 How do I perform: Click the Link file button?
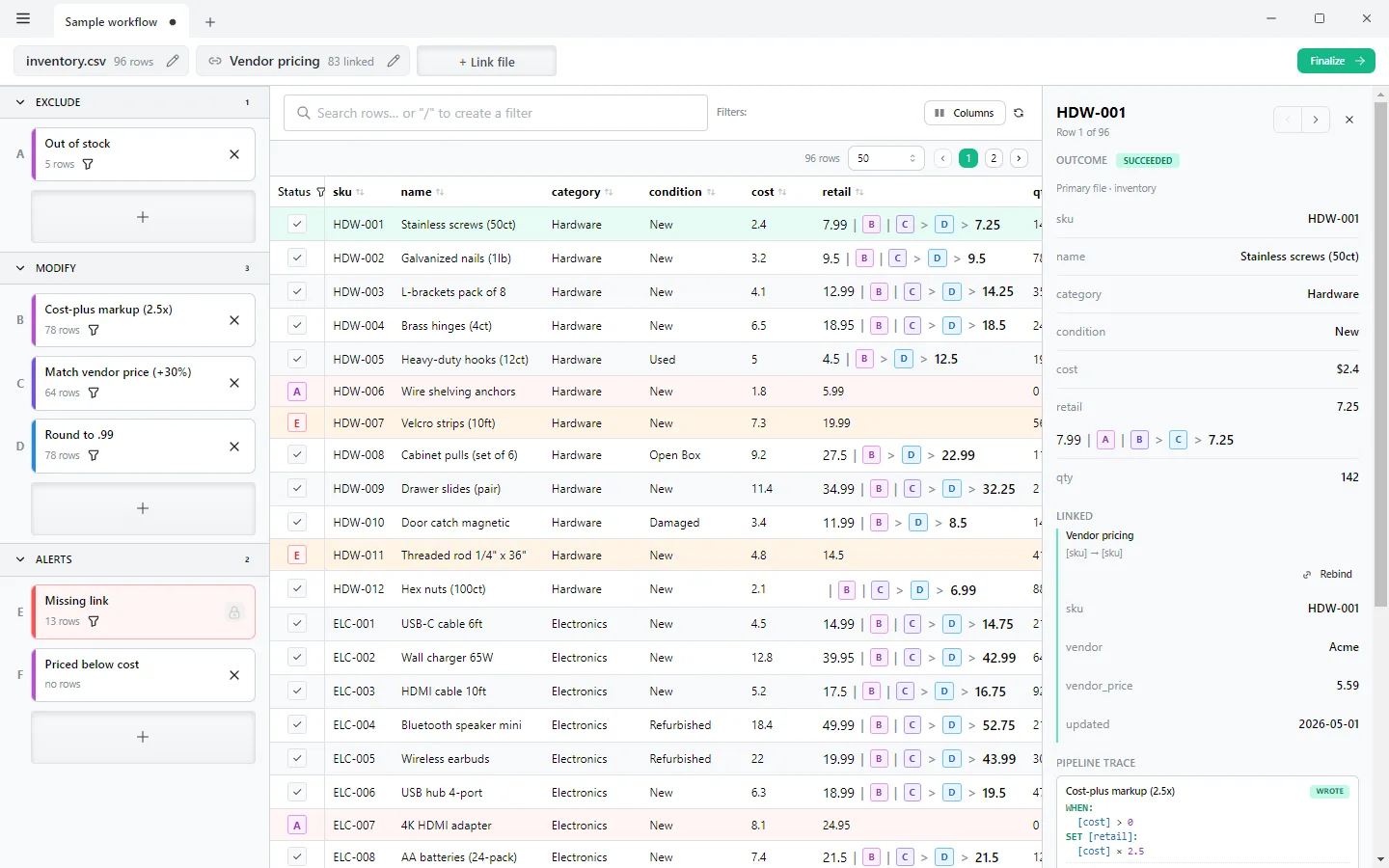(x=486, y=61)
